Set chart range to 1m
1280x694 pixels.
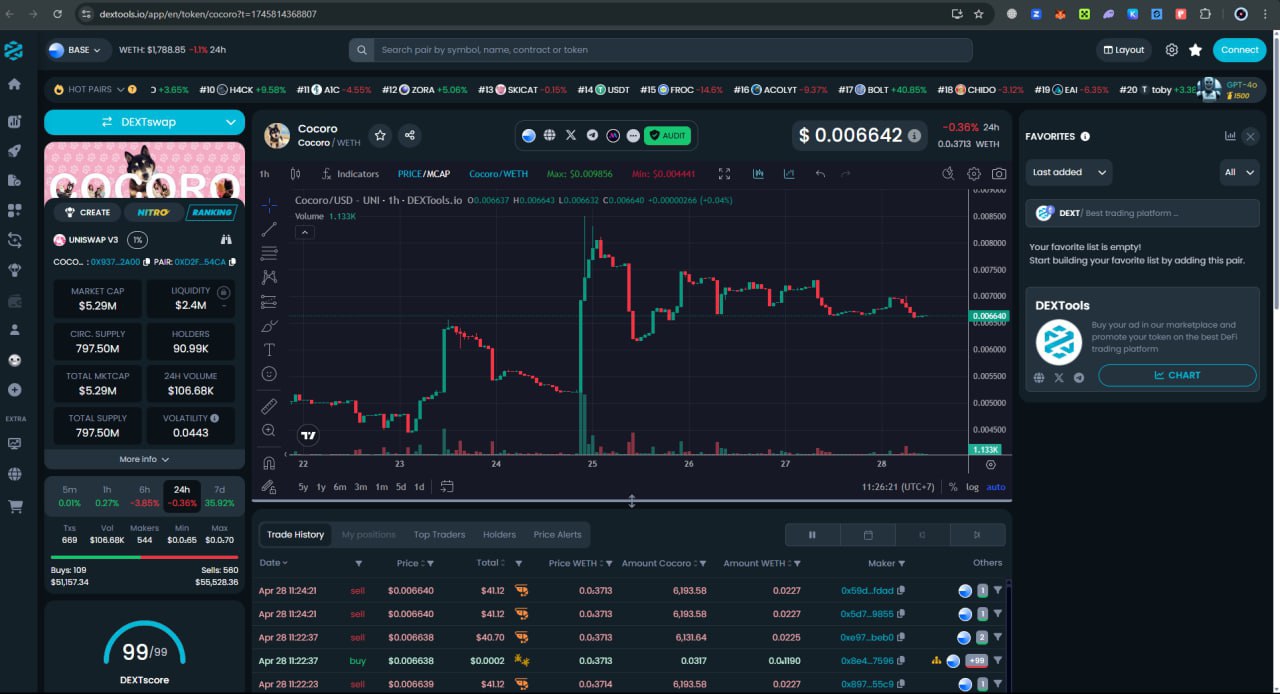381,487
